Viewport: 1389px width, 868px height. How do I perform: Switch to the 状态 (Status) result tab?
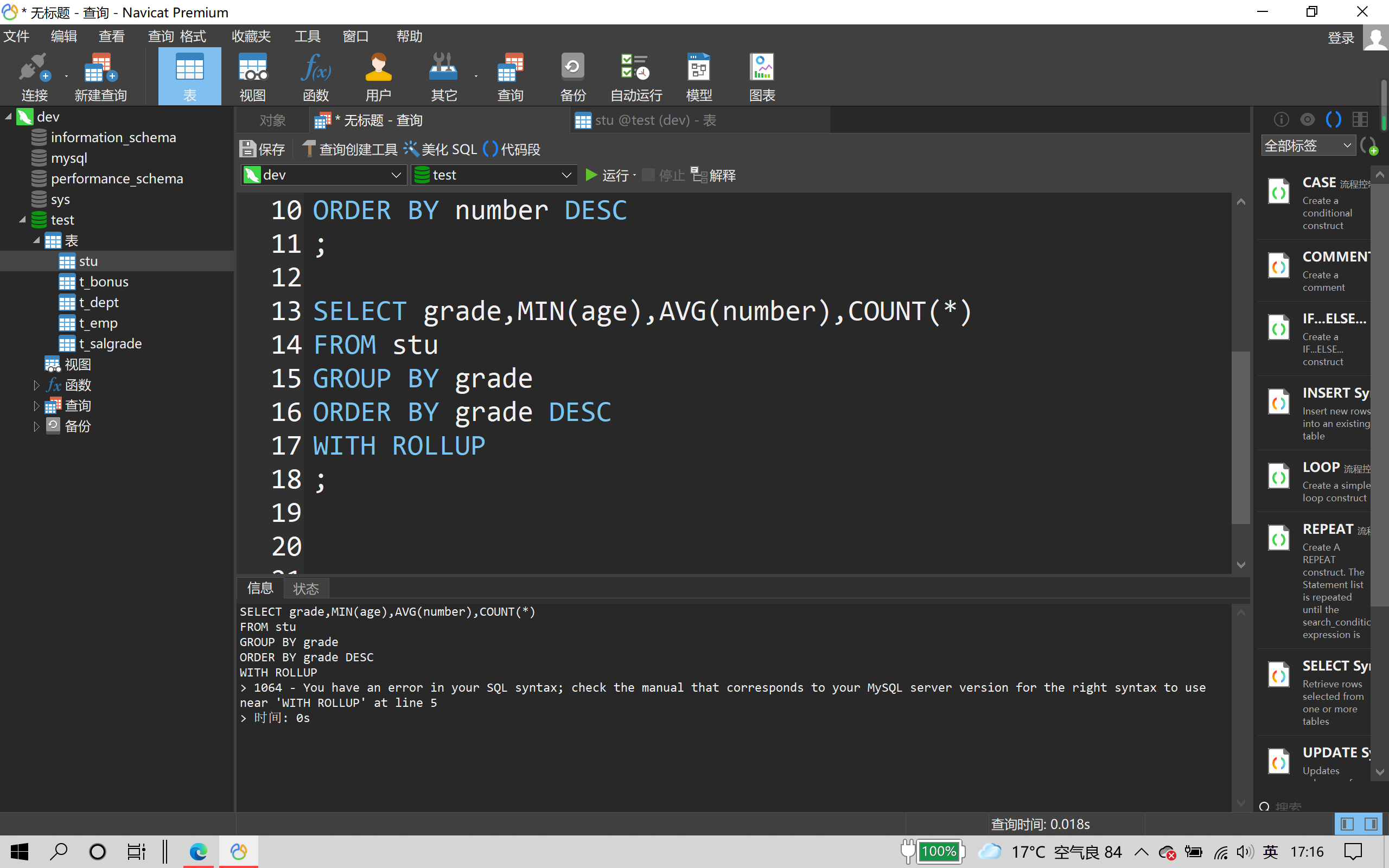(305, 589)
